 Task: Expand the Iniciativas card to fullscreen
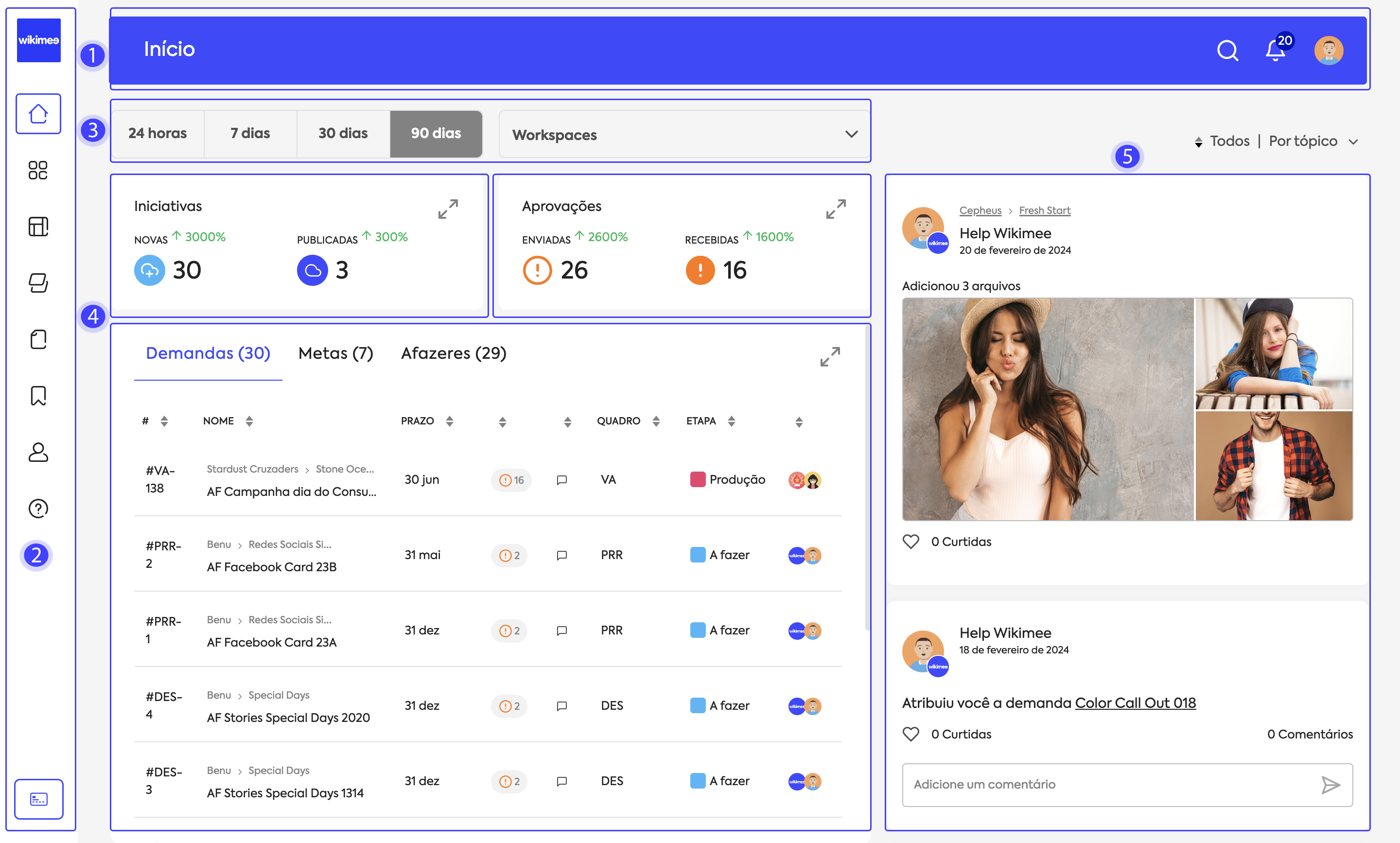(448, 209)
